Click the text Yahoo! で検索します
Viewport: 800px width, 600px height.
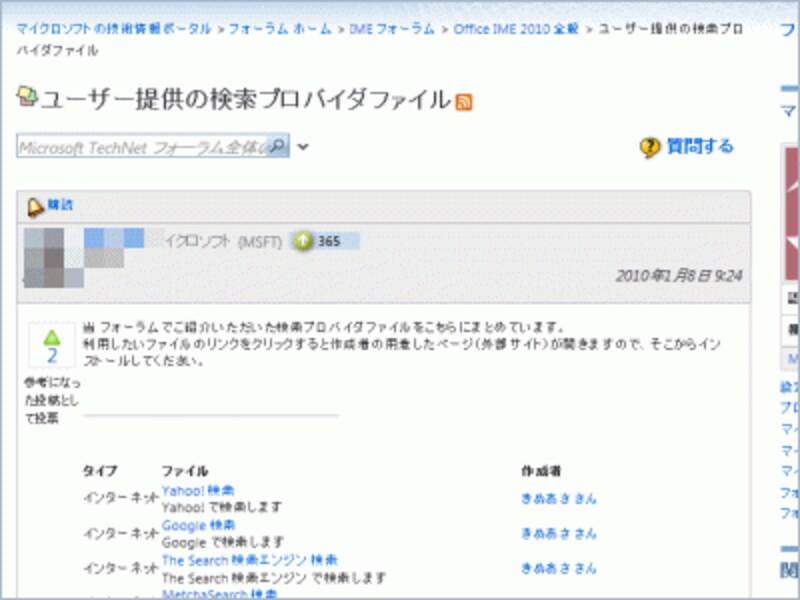point(221,507)
